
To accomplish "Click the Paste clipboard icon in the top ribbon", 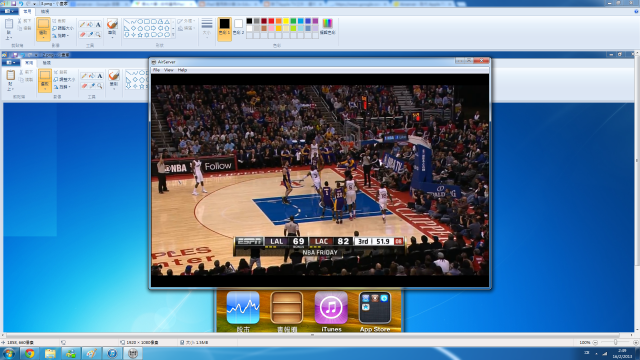I will pos(9,24).
